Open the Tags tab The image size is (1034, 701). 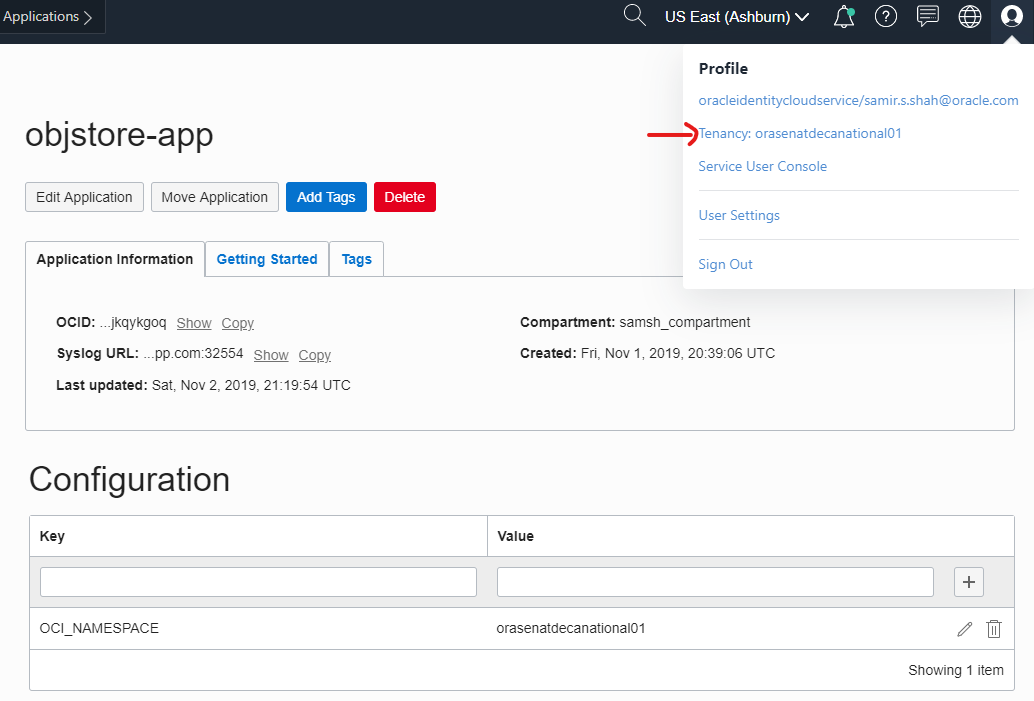tap(356, 258)
